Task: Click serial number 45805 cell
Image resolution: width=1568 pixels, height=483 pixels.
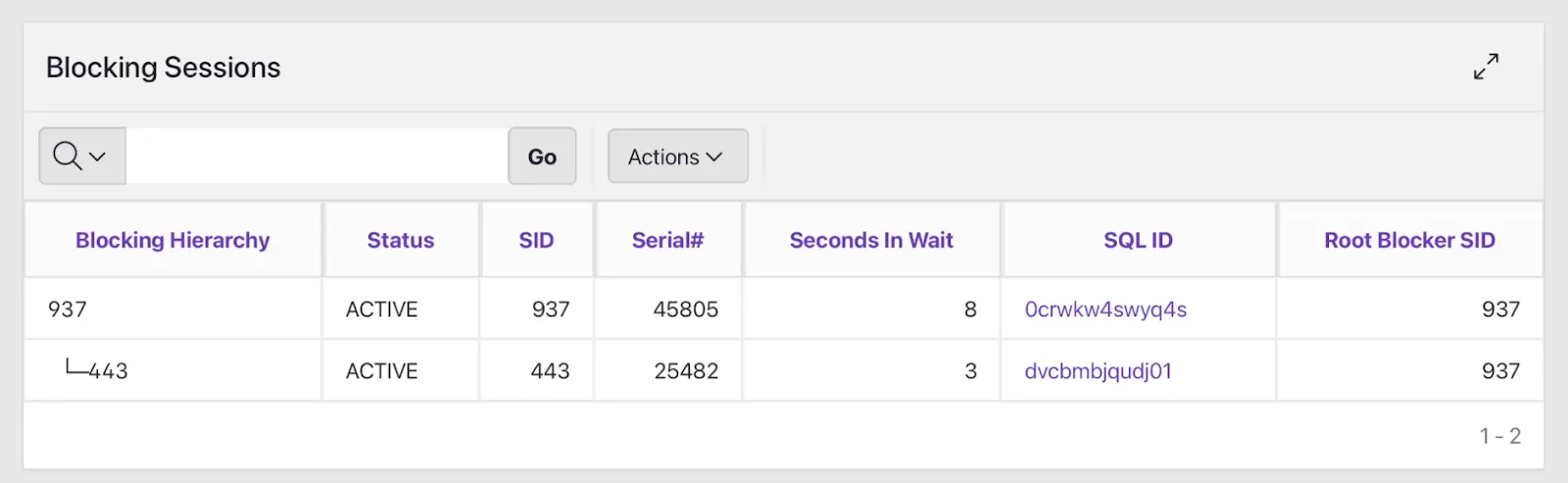Action: pyautogui.click(x=685, y=310)
